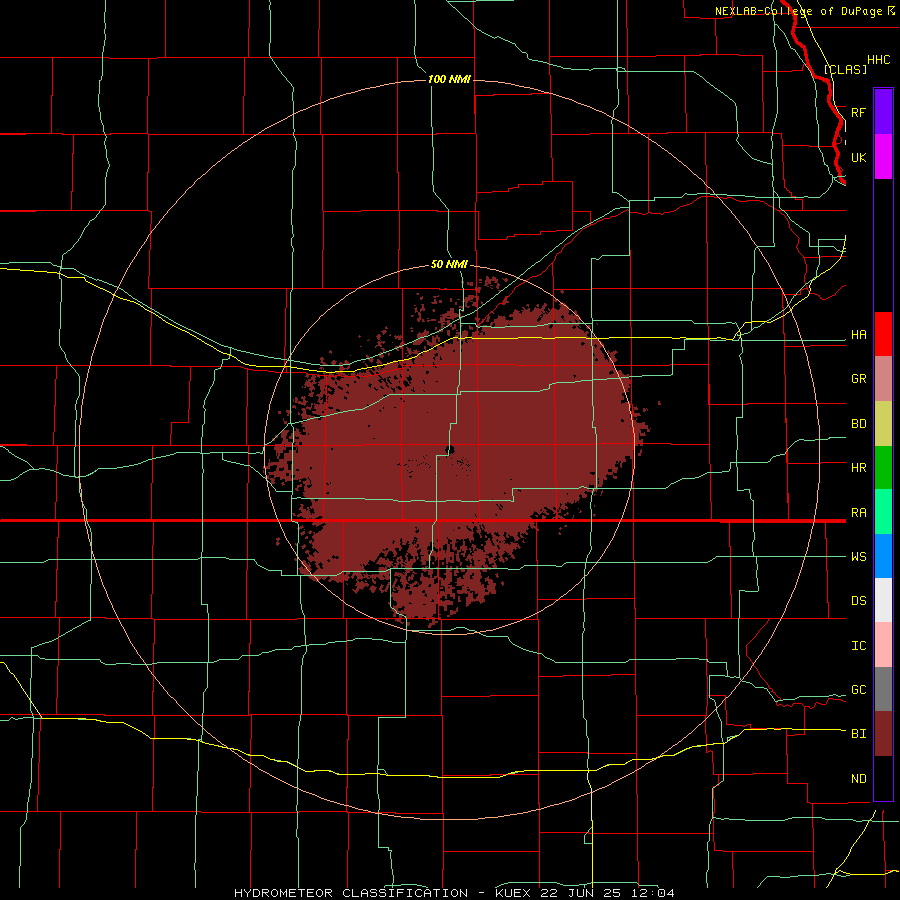900x900 pixels.
Task: Click the 'RF' legend label
Action: coord(858,112)
